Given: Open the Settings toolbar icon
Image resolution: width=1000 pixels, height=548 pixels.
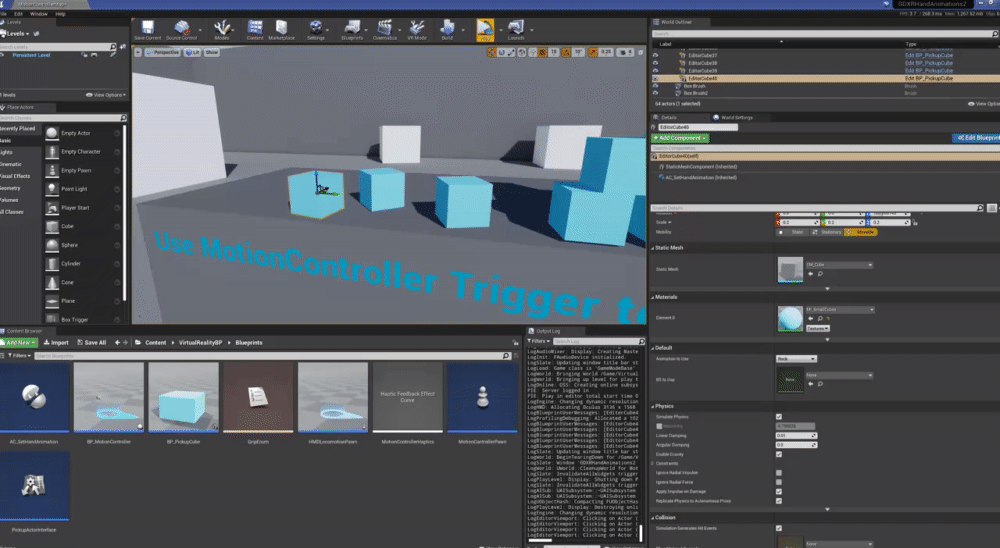Looking at the screenshot, I should coord(316,29).
